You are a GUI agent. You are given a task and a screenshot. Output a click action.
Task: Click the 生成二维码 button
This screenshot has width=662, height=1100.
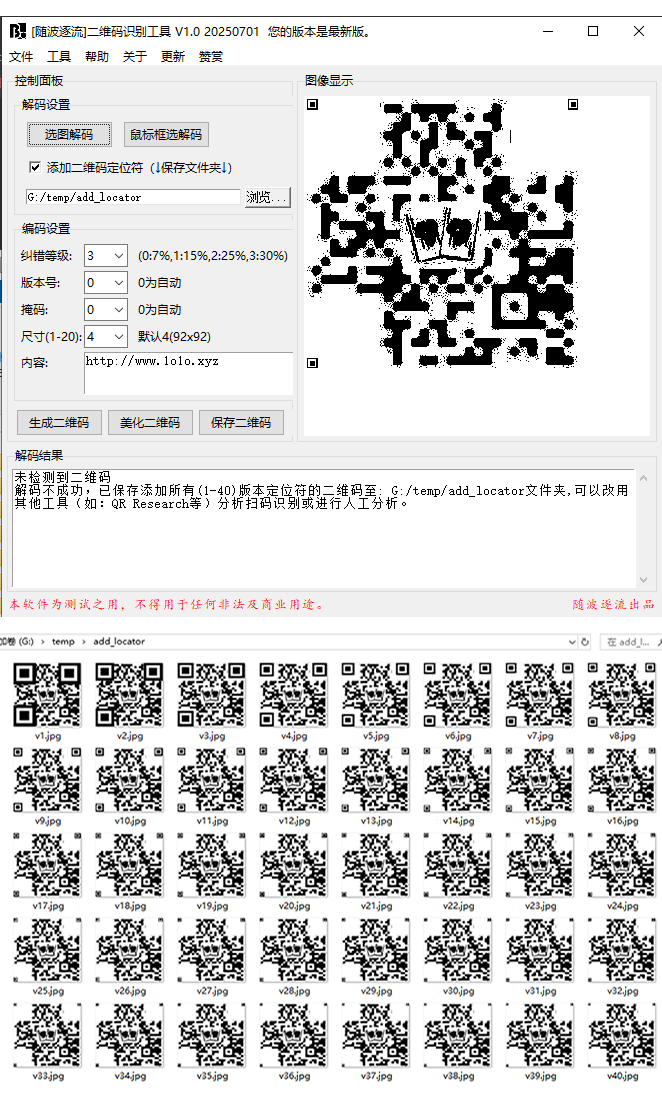[x=60, y=422]
